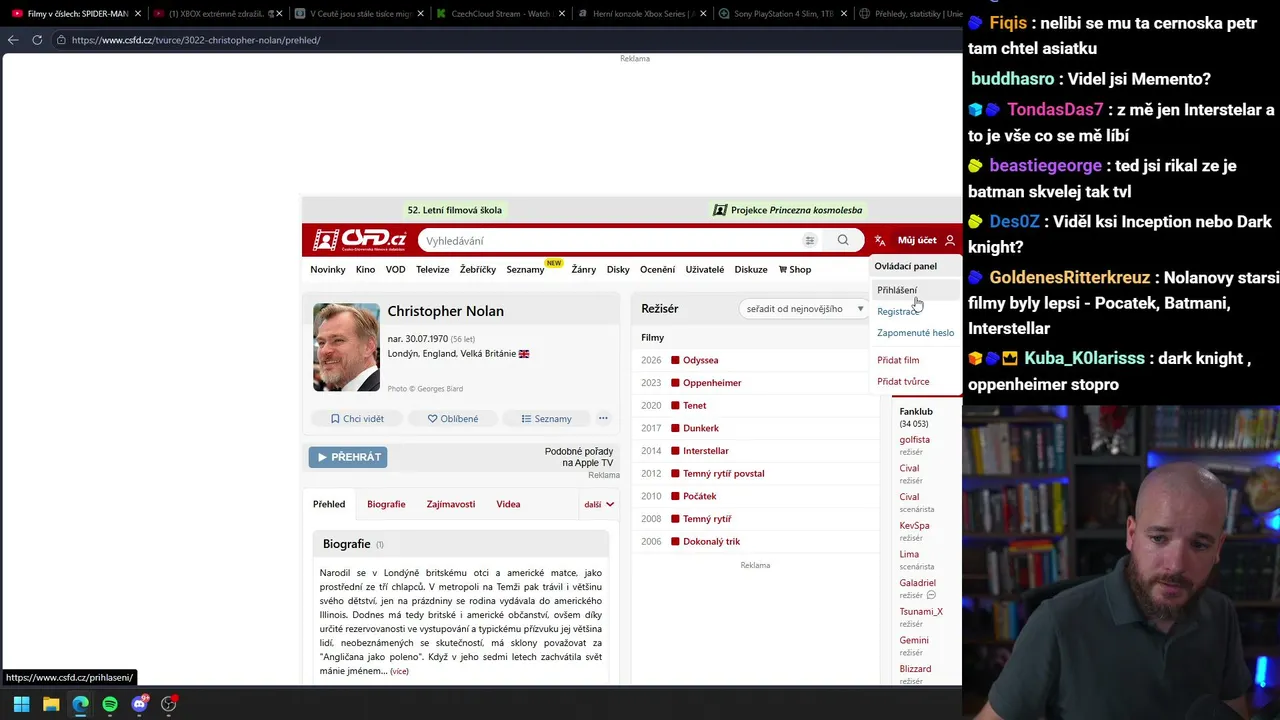Click the user profile icon beside Můj účet

tap(950, 240)
